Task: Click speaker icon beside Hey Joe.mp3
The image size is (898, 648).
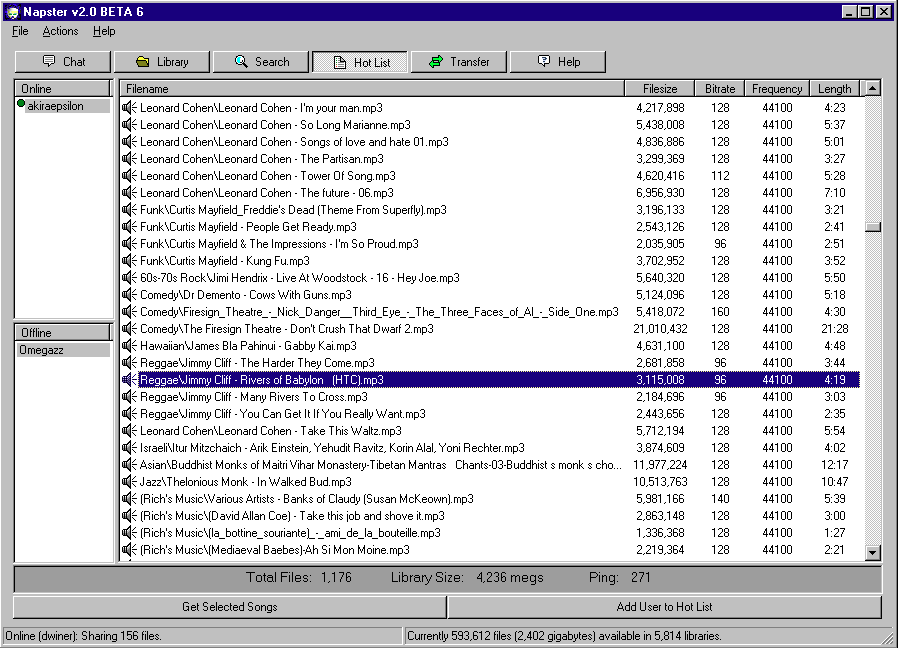Action: [x=129, y=278]
